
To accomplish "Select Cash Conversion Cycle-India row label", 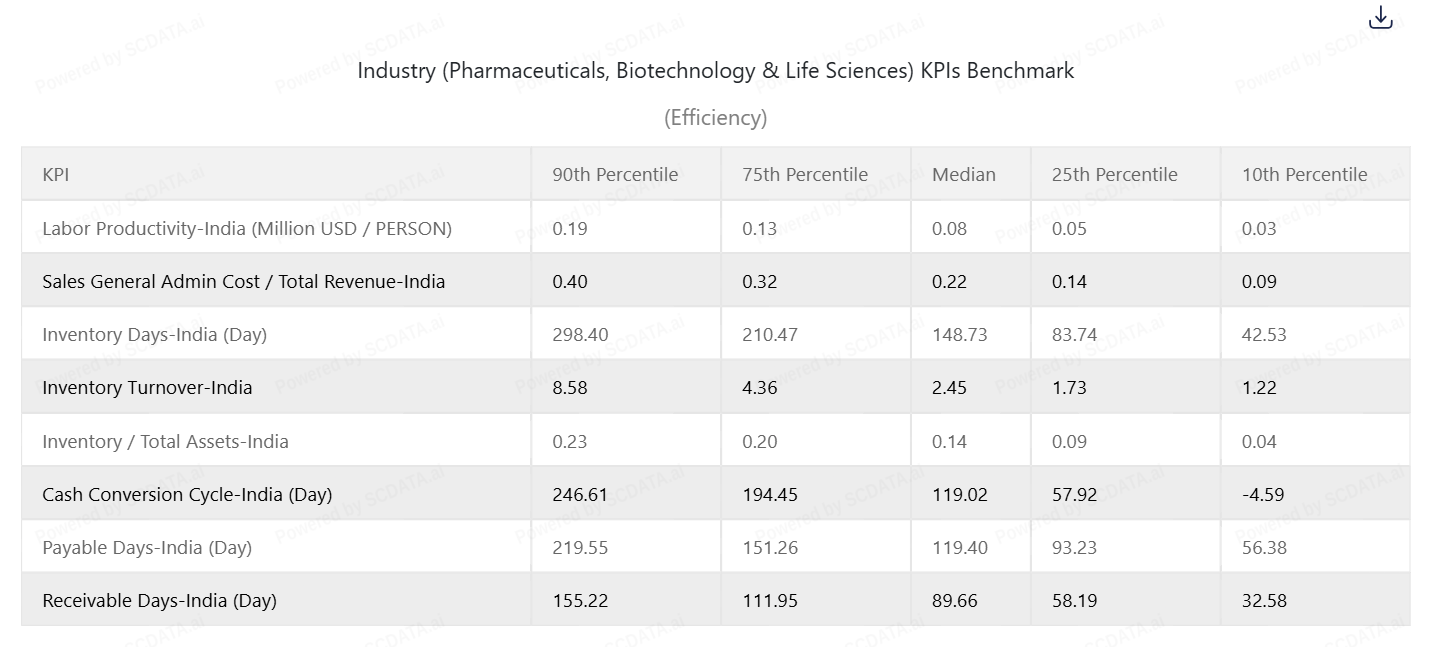I will (187, 495).
